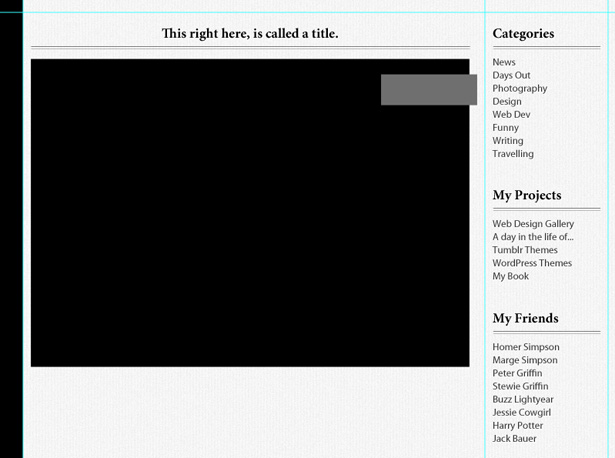Visit the Harry Potter link
Image resolution: width=615 pixels, height=458 pixels.
click(518, 426)
